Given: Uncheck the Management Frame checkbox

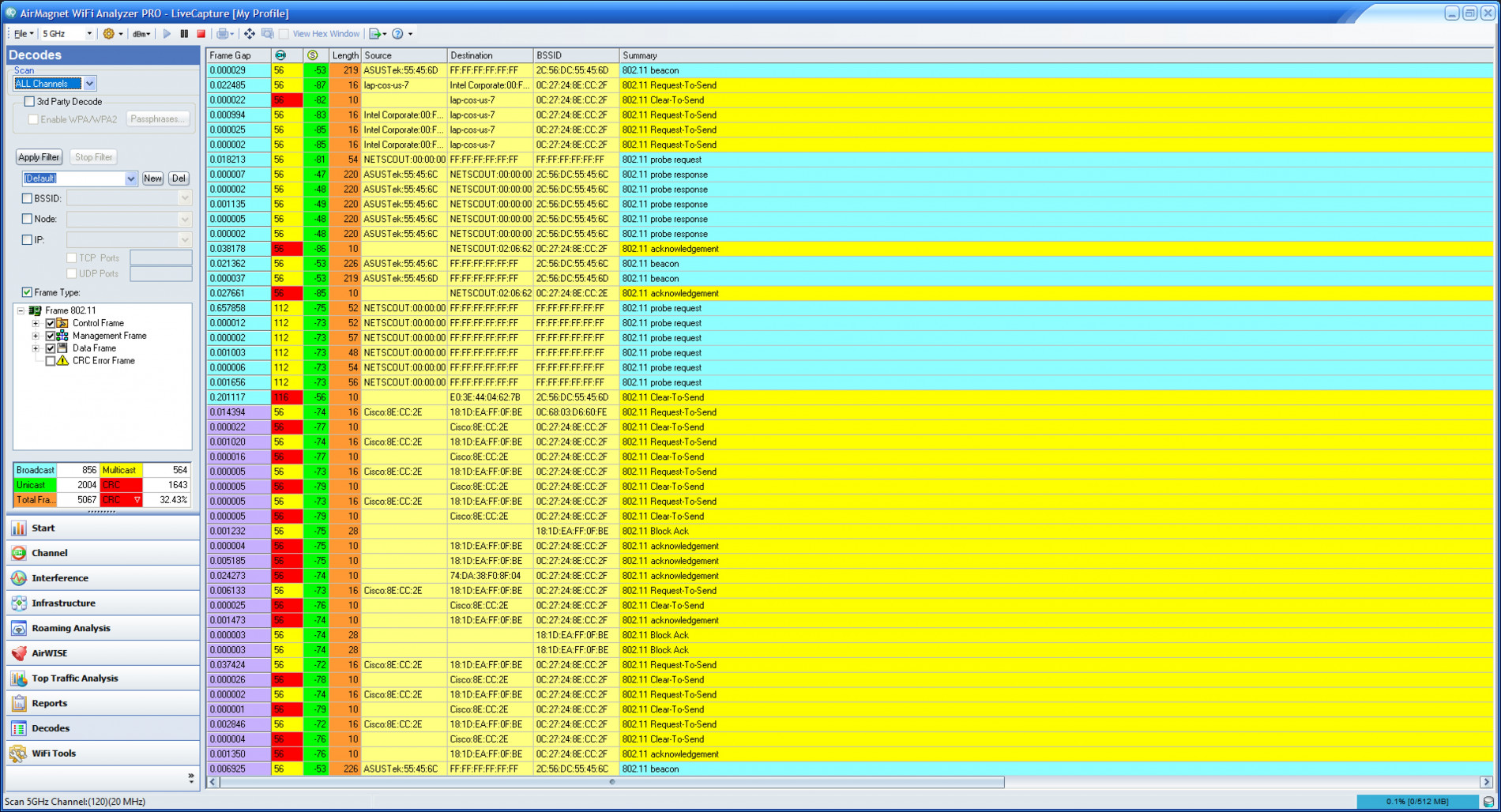Looking at the screenshot, I should [x=50, y=336].
